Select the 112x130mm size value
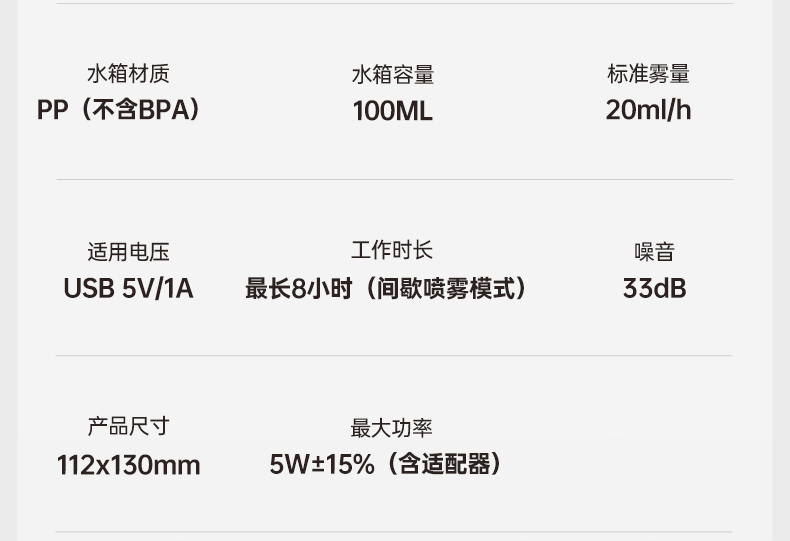The width and height of the screenshot is (790, 541). coord(128,465)
